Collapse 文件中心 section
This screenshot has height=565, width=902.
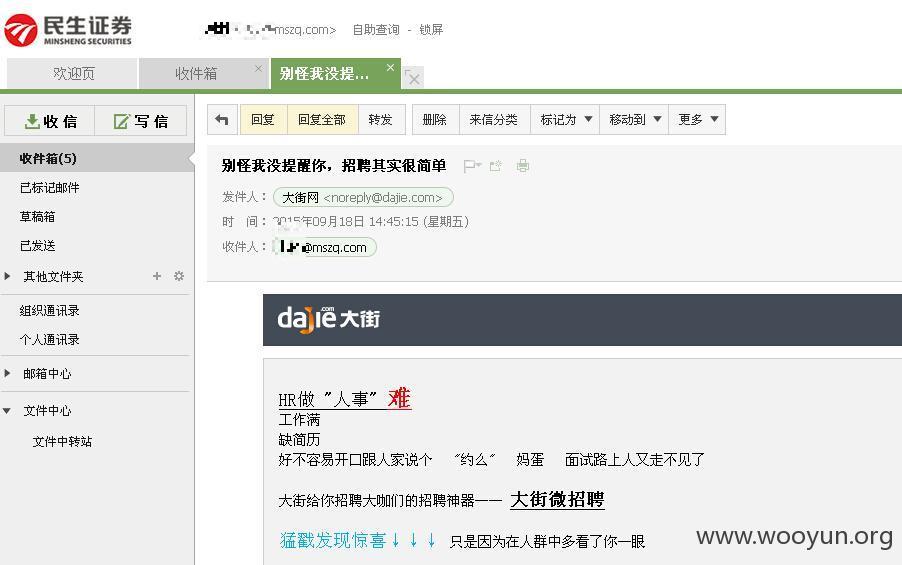point(7,411)
